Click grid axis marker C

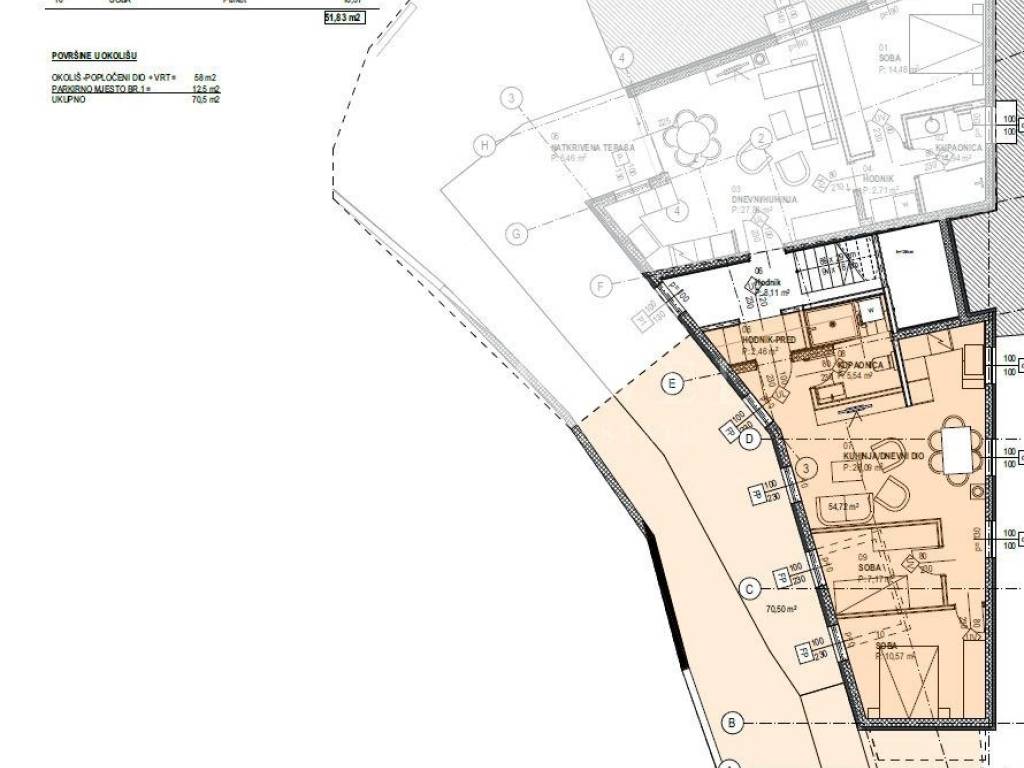tap(749, 590)
